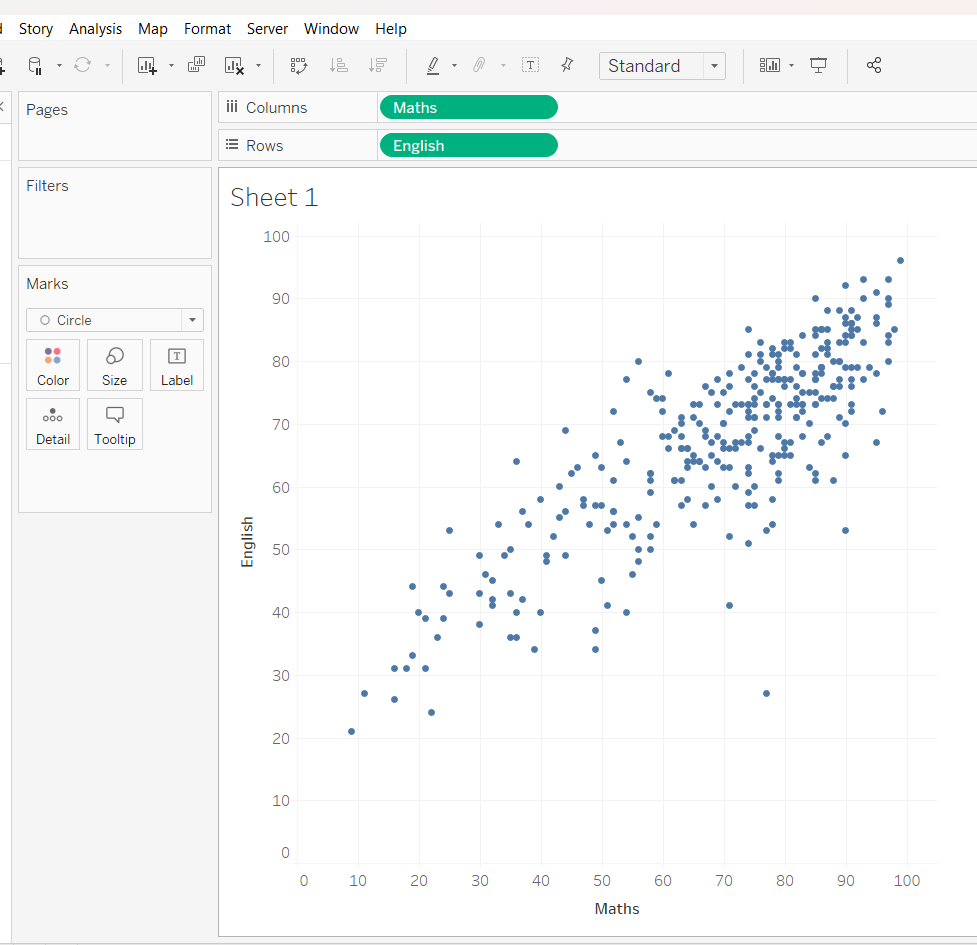Open the Standard fit dropdown
The image size is (977, 945).
[714, 66]
